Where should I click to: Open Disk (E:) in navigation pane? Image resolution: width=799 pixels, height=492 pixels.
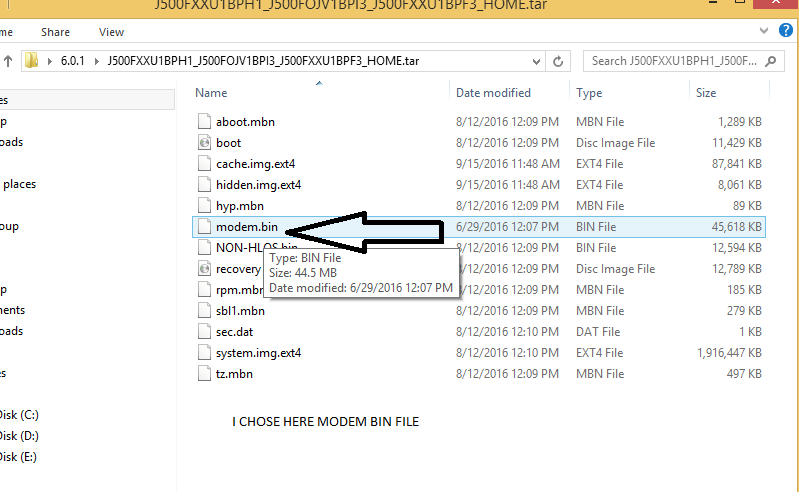point(18,457)
